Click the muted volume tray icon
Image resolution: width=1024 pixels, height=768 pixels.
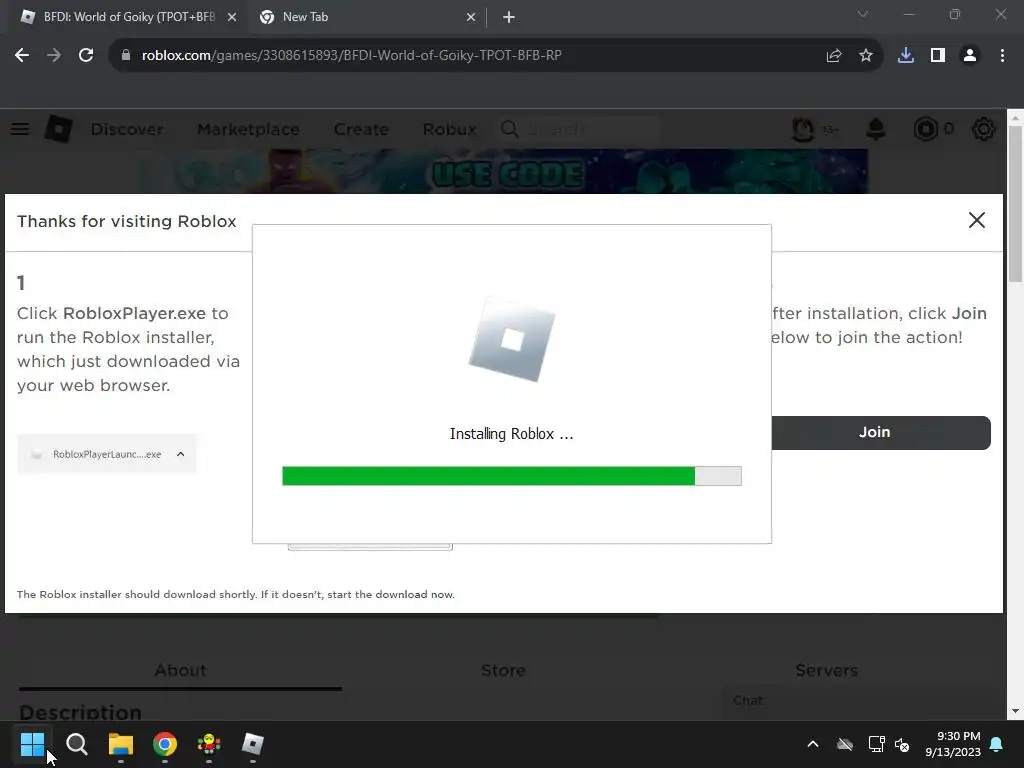click(903, 744)
